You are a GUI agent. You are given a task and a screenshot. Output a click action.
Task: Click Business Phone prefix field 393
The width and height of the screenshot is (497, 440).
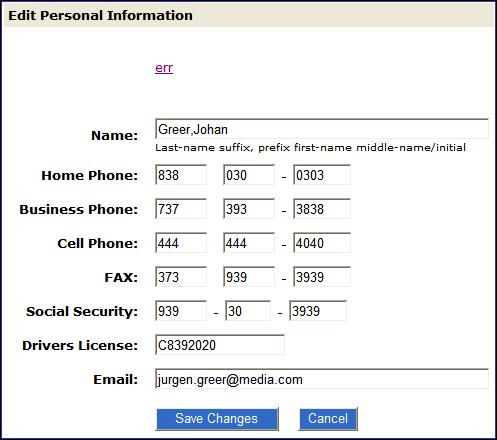click(x=249, y=209)
